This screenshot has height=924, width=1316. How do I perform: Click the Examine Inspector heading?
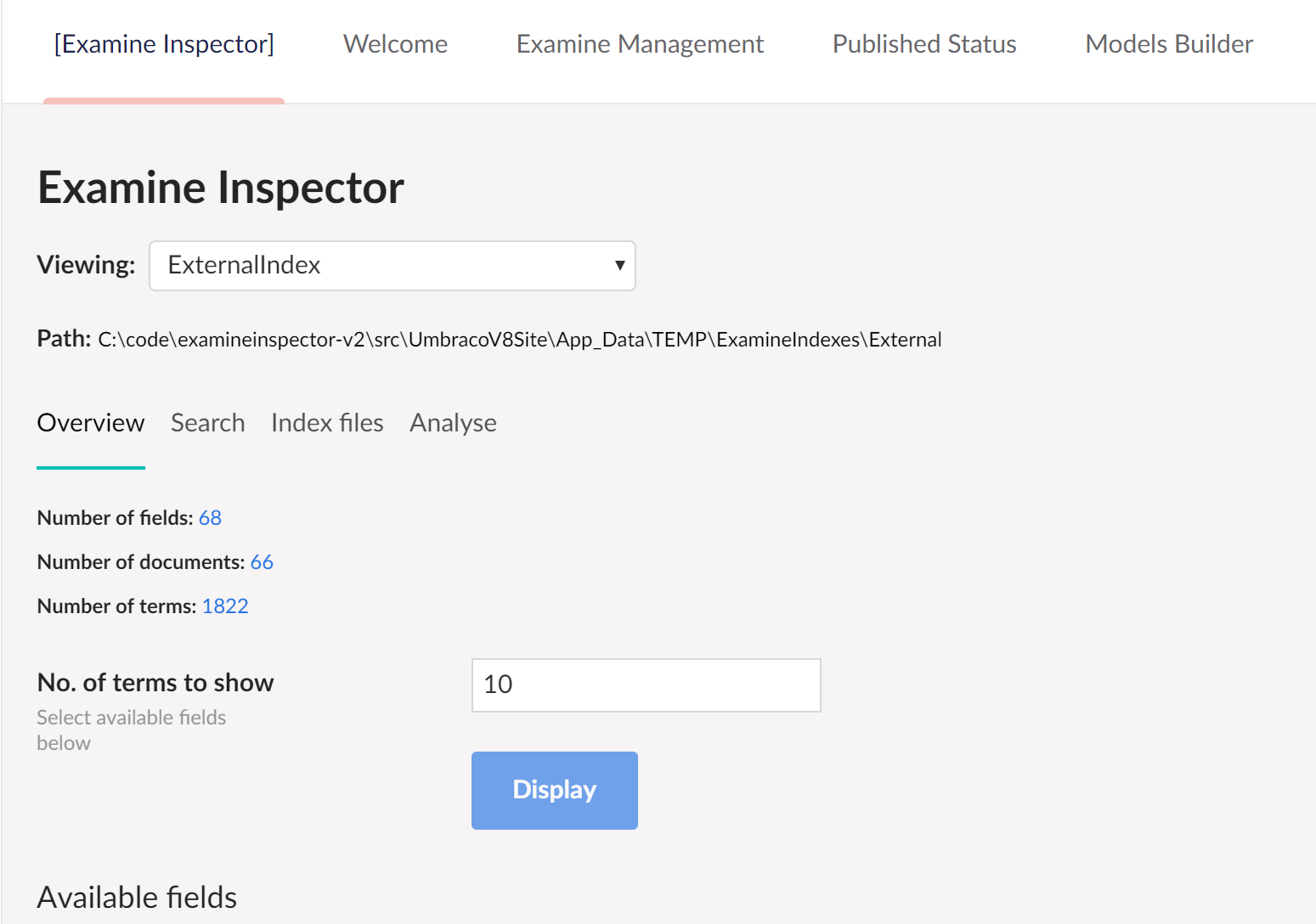click(221, 188)
